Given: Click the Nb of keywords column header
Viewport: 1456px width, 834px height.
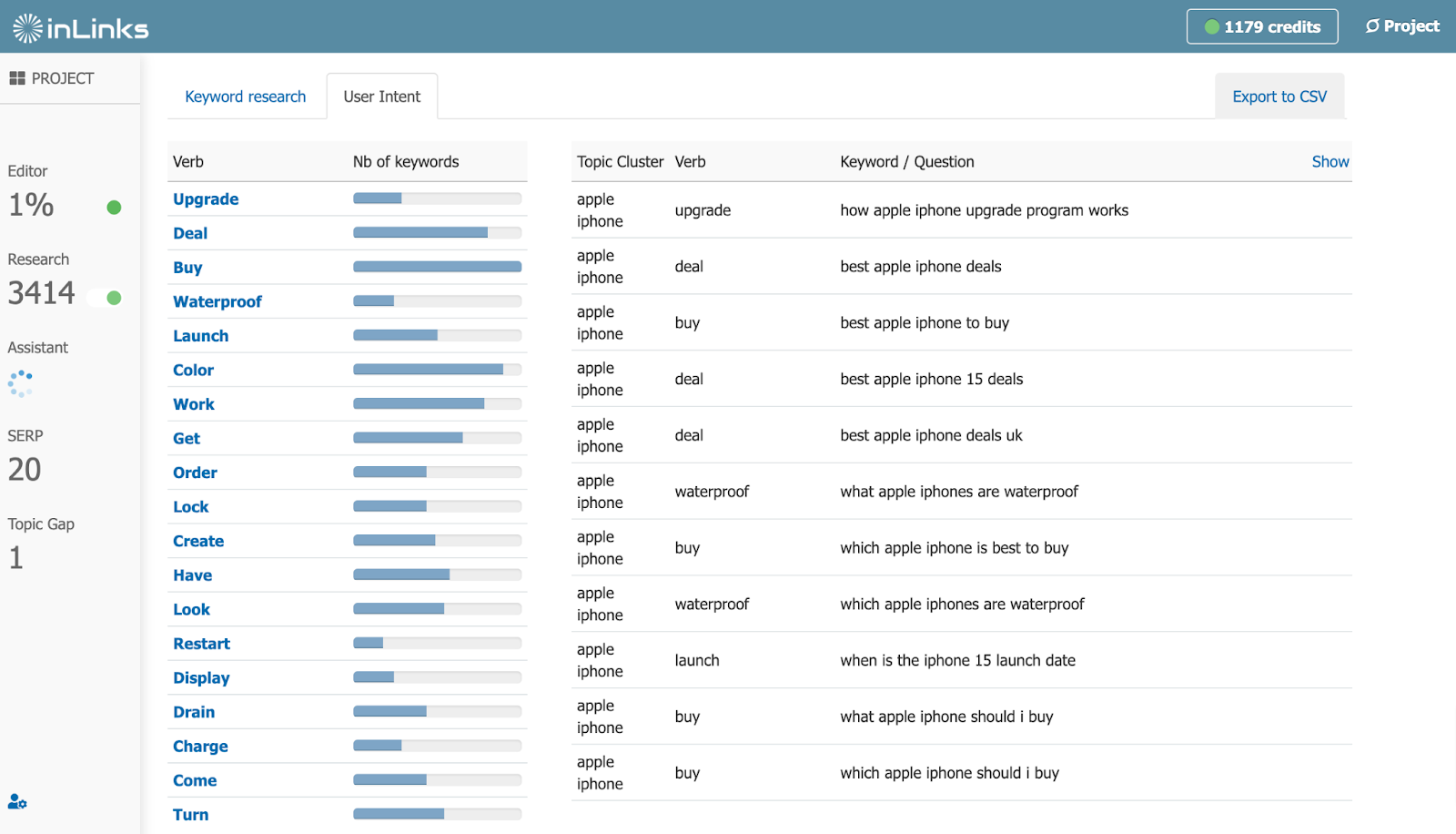Looking at the screenshot, I should click(406, 161).
